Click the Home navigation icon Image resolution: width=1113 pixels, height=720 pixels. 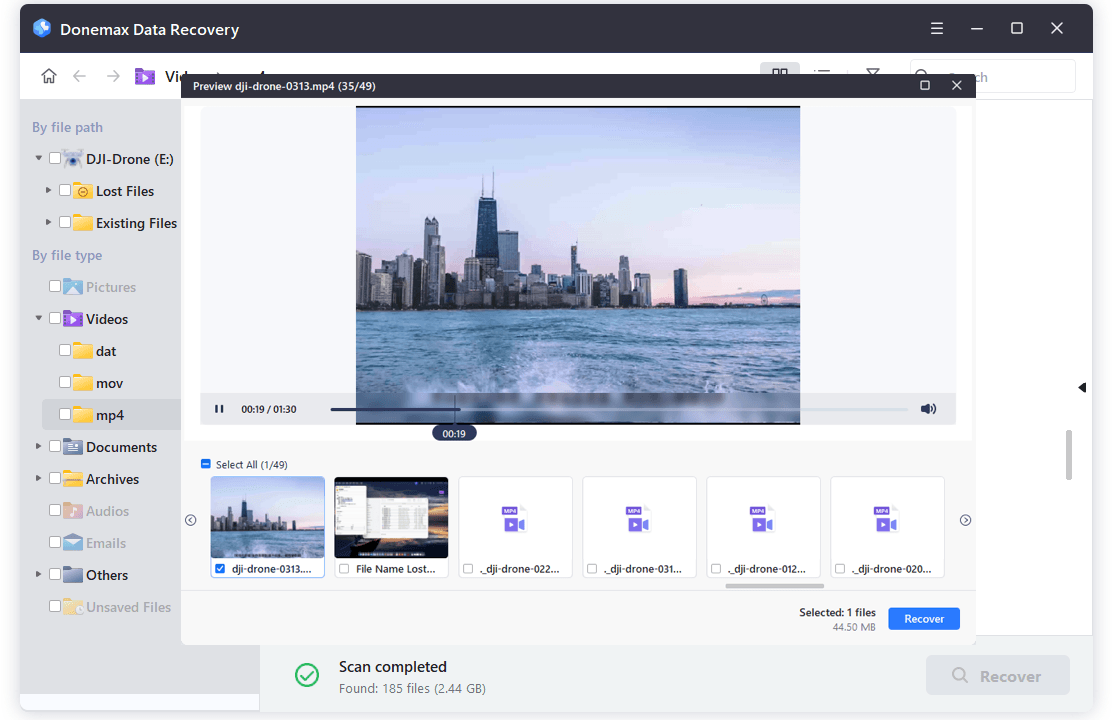click(x=48, y=75)
